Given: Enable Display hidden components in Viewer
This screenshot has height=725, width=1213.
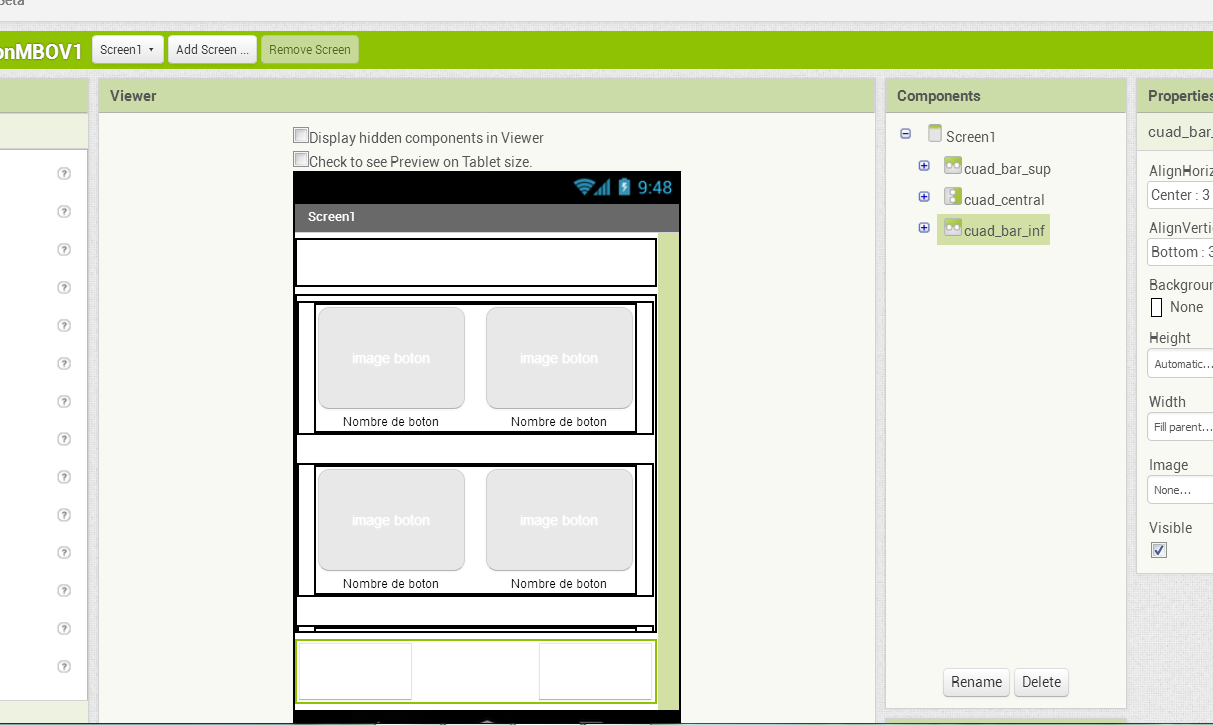Looking at the screenshot, I should click(x=301, y=134).
